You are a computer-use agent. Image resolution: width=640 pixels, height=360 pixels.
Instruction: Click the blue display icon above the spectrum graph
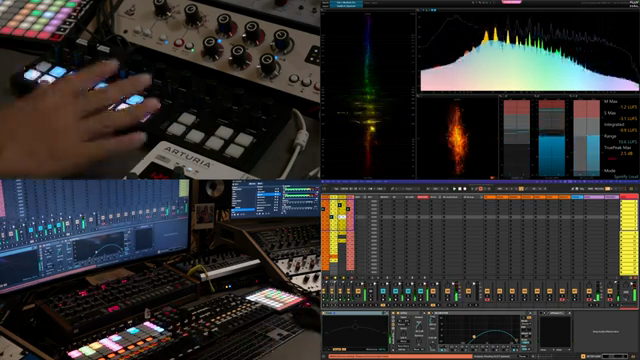(x=434, y=10)
